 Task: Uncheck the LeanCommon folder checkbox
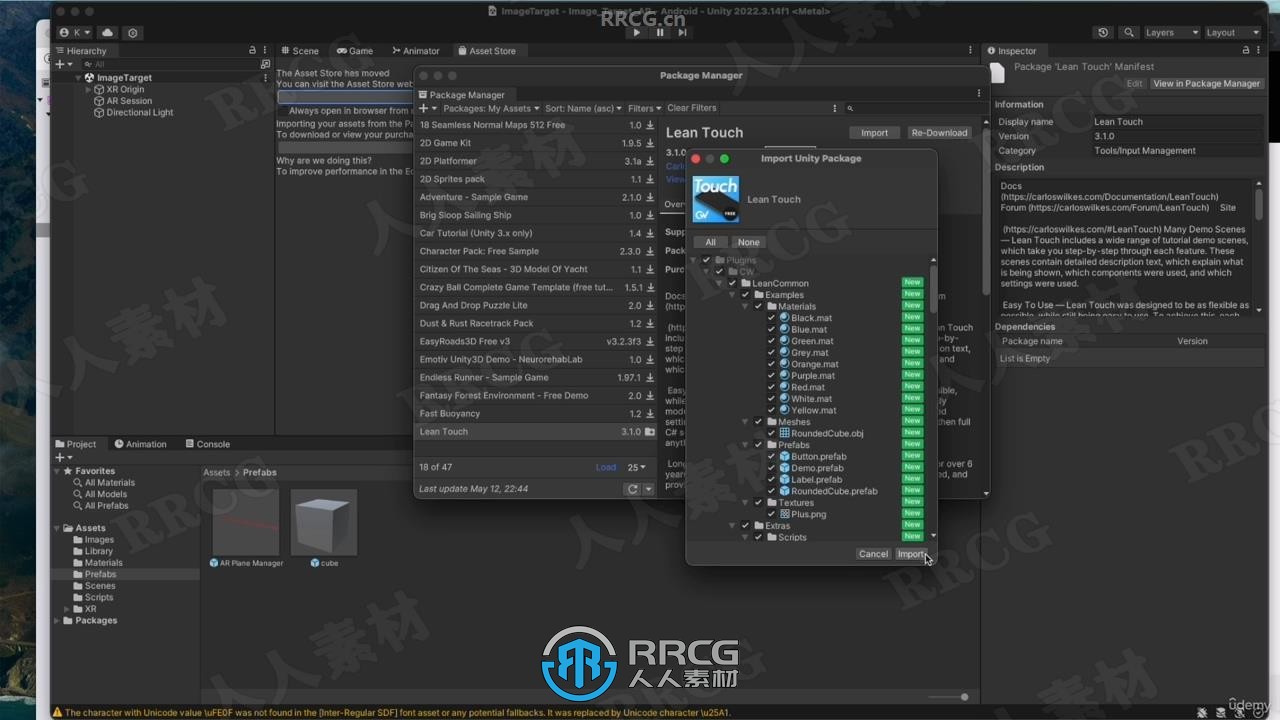coord(732,283)
